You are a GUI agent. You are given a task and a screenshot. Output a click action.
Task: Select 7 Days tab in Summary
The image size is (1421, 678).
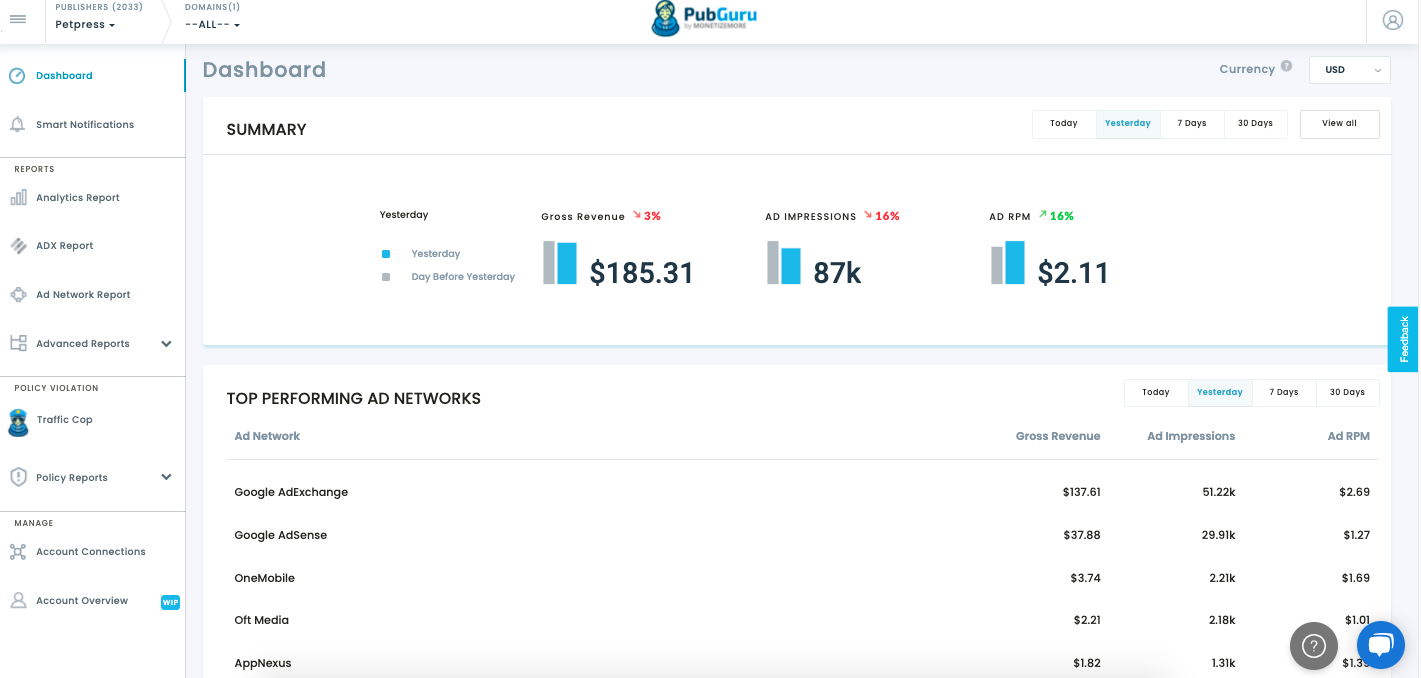click(1192, 124)
